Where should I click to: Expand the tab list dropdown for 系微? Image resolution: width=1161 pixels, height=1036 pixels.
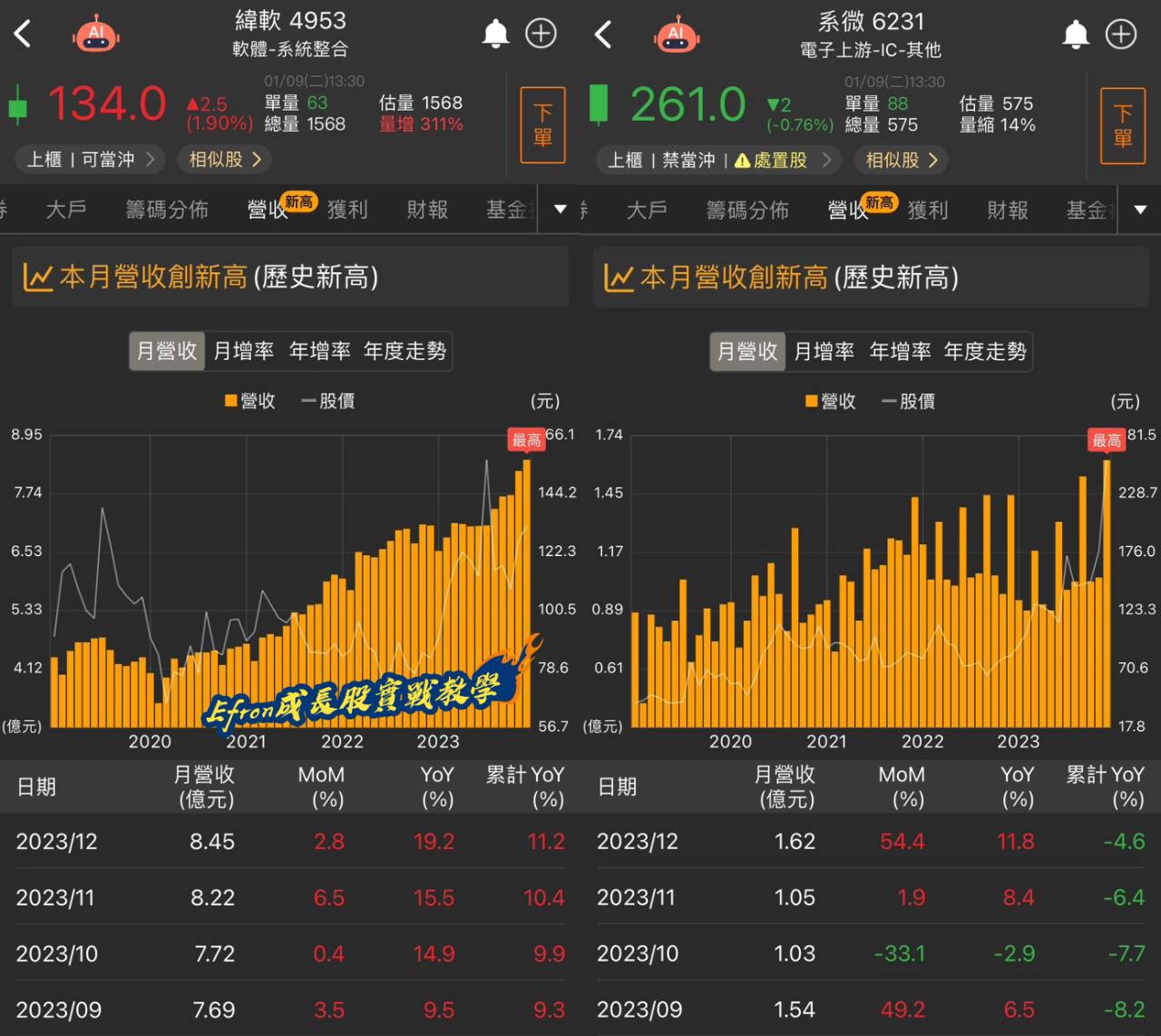(x=1141, y=210)
